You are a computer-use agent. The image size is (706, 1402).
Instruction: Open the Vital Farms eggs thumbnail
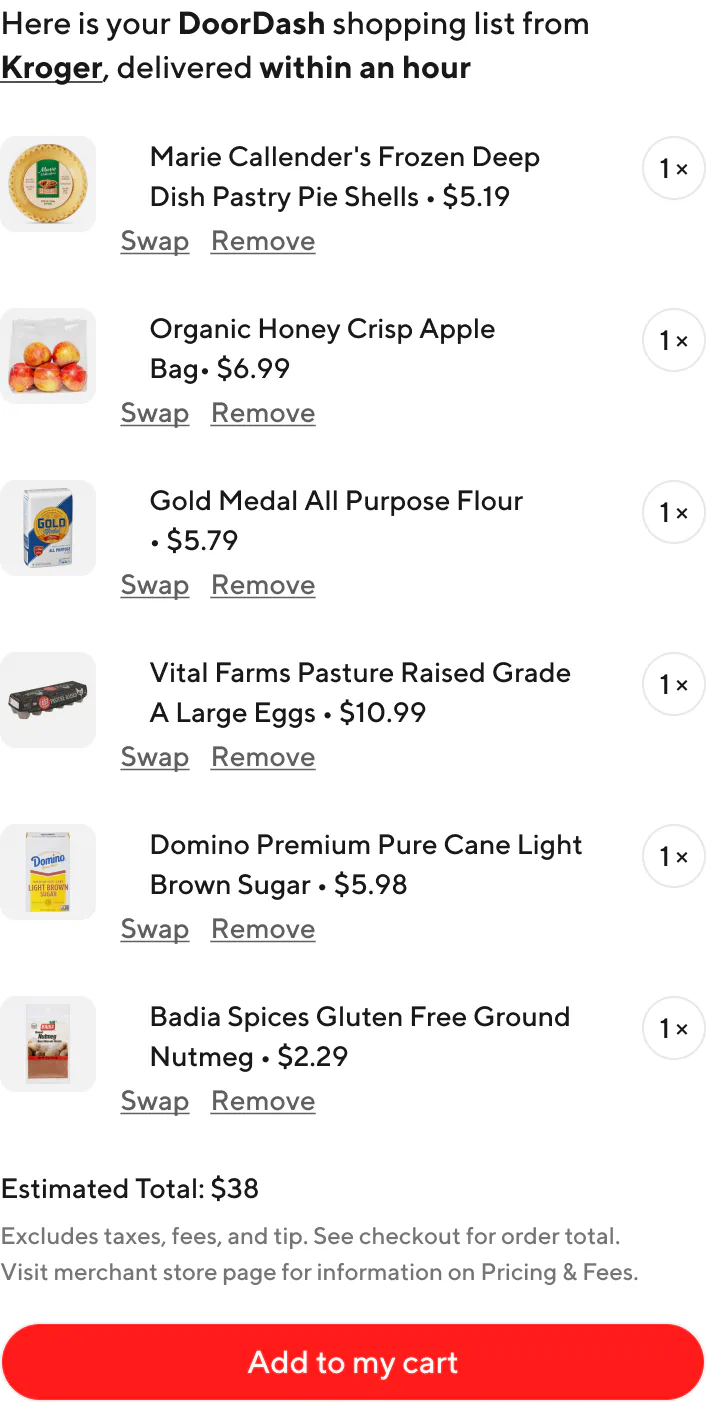pyautogui.click(x=48, y=700)
